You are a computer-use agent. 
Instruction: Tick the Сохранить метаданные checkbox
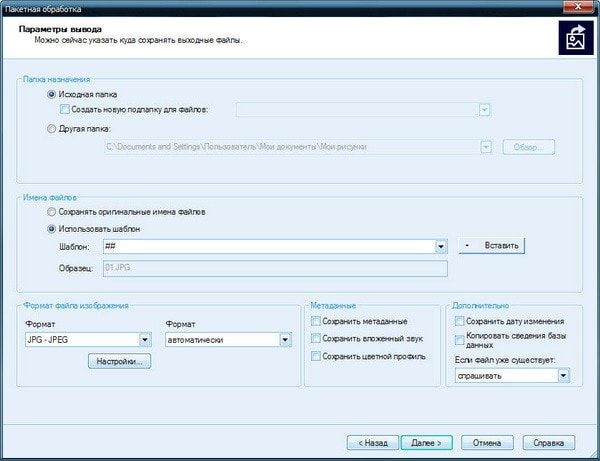tap(316, 321)
